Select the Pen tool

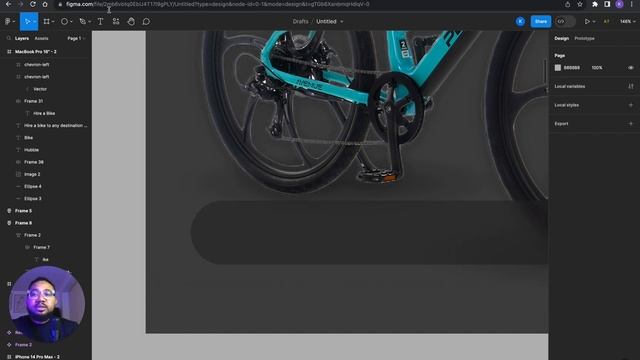[82, 22]
